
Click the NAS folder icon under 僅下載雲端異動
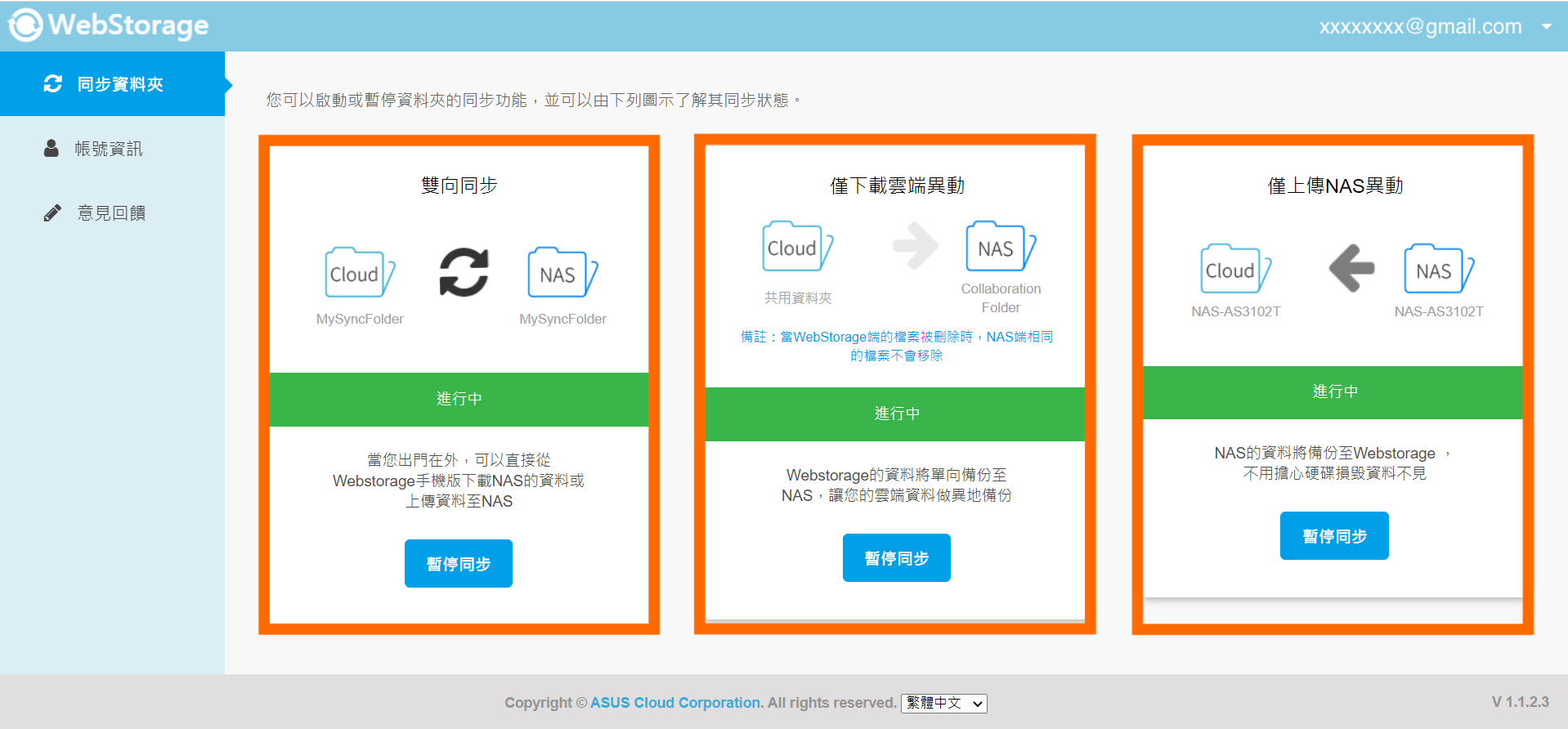point(1001,246)
